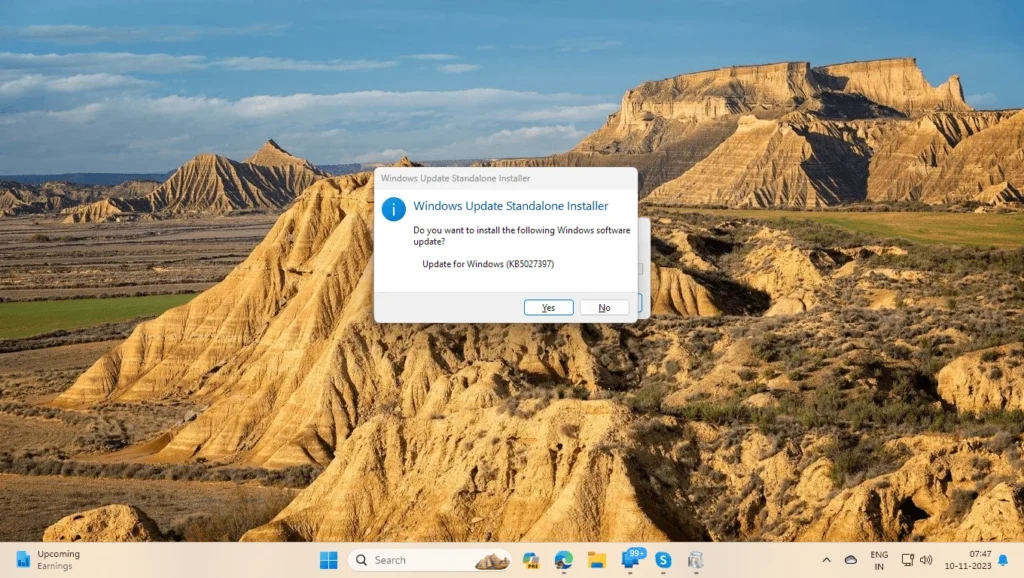Open File Explorer from taskbar
The width and height of the screenshot is (1024, 578).
pyautogui.click(x=597, y=560)
